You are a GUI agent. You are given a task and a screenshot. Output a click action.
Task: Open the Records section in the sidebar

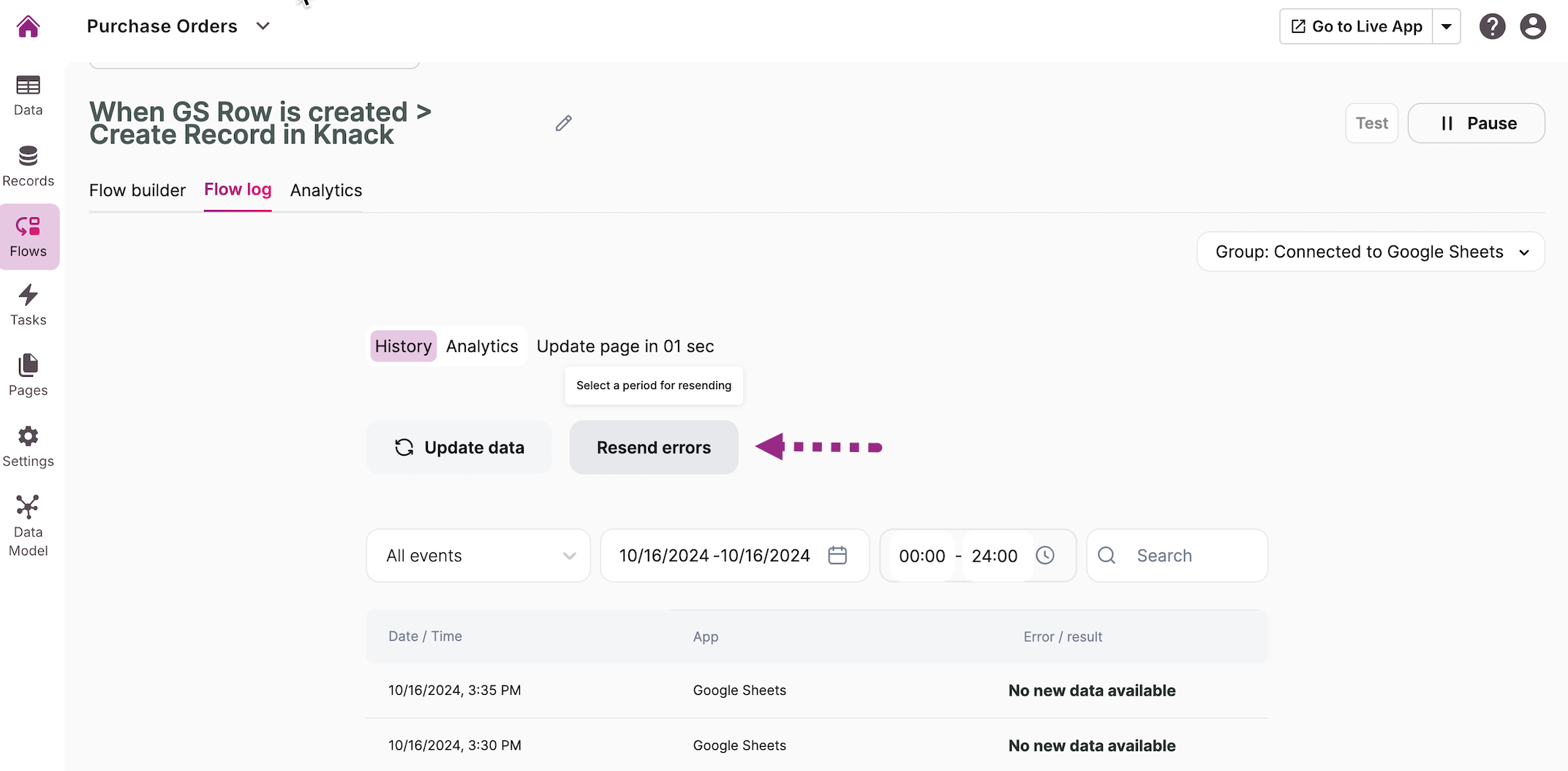28,166
